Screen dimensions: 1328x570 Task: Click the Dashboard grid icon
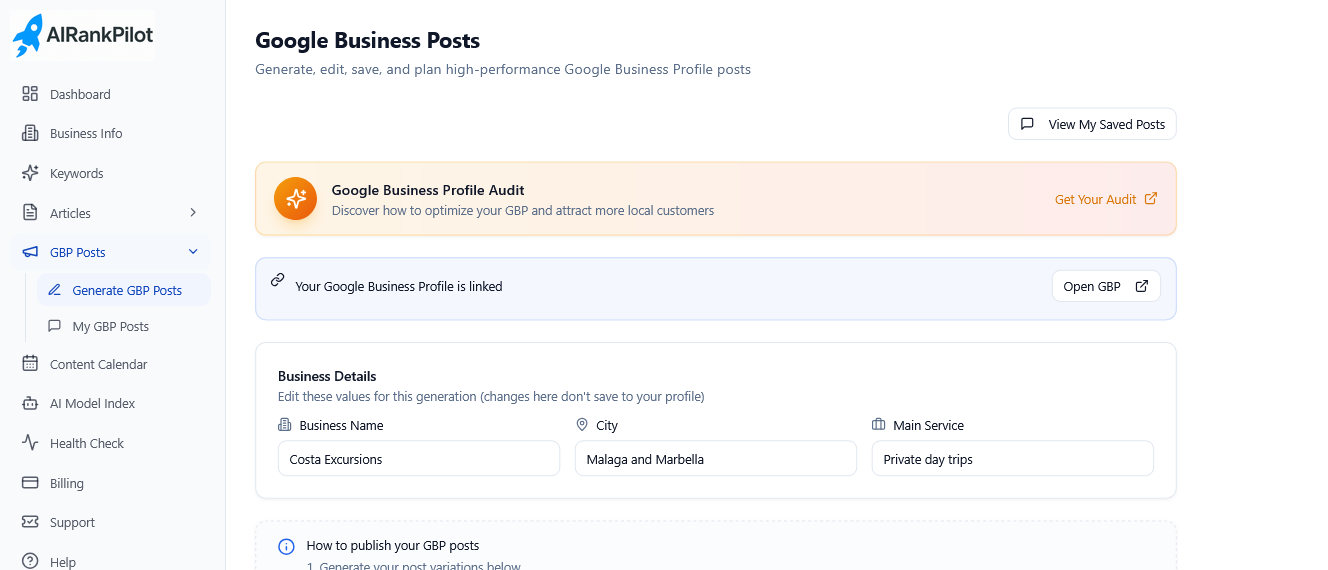tap(30, 94)
